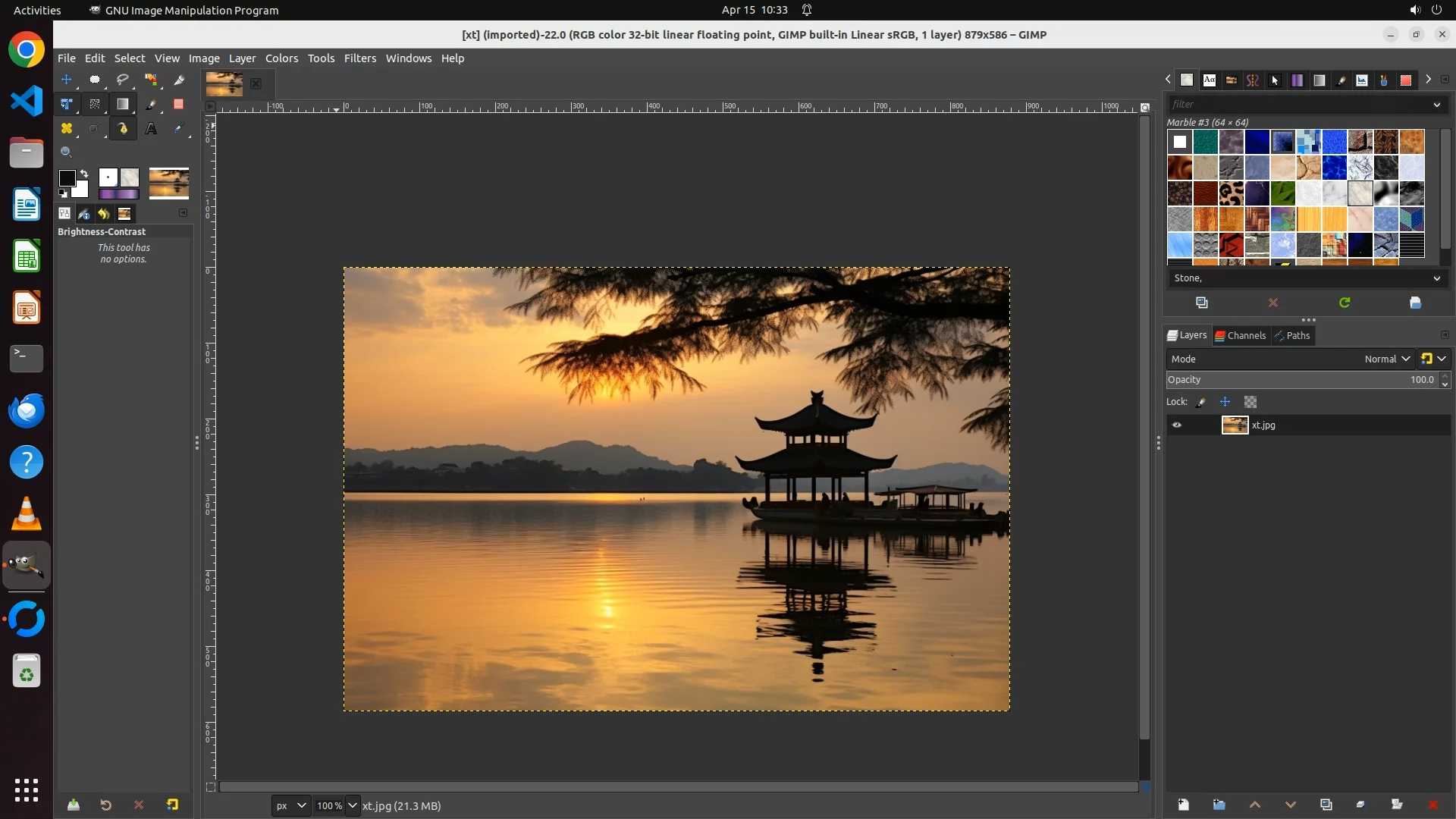
Task: Switch to the Channels tab
Action: point(1241,335)
